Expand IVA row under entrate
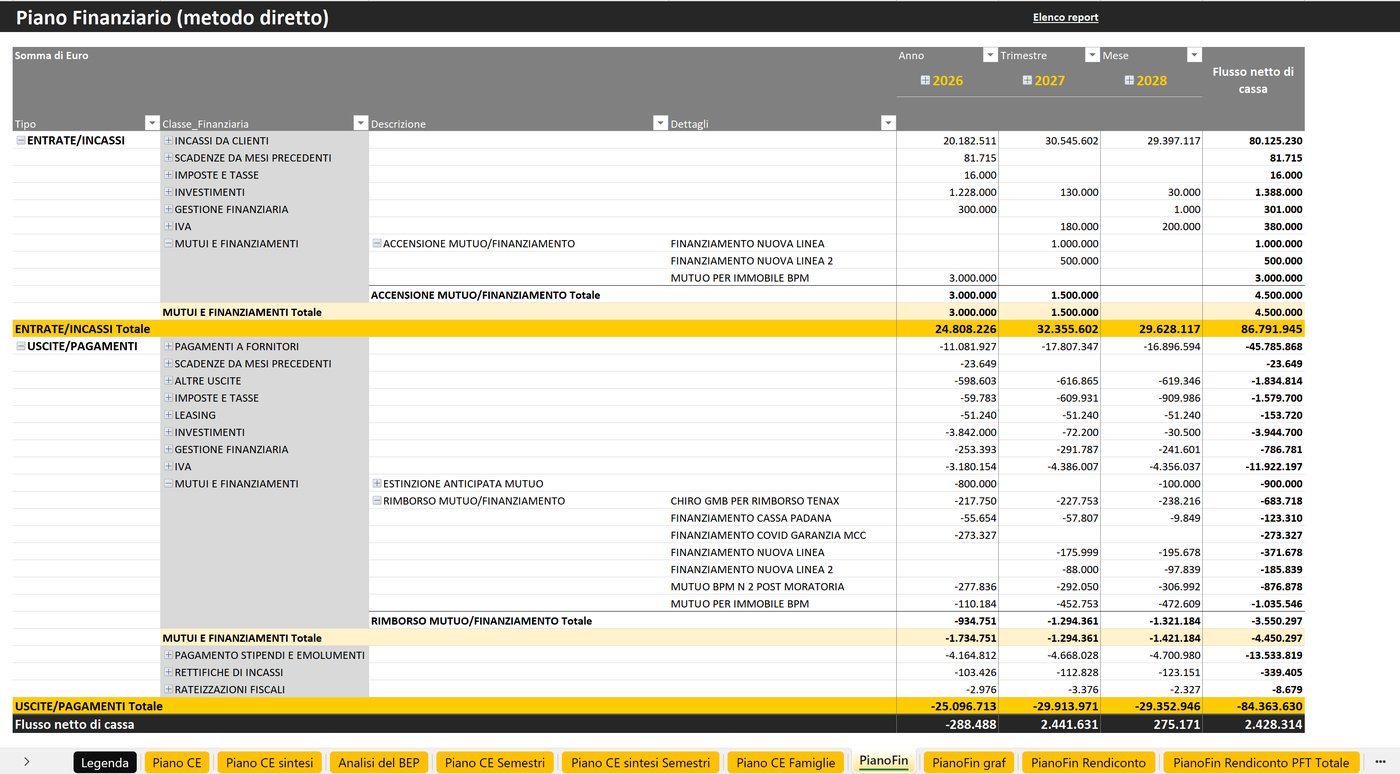 pyautogui.click(x=169, y=226)
